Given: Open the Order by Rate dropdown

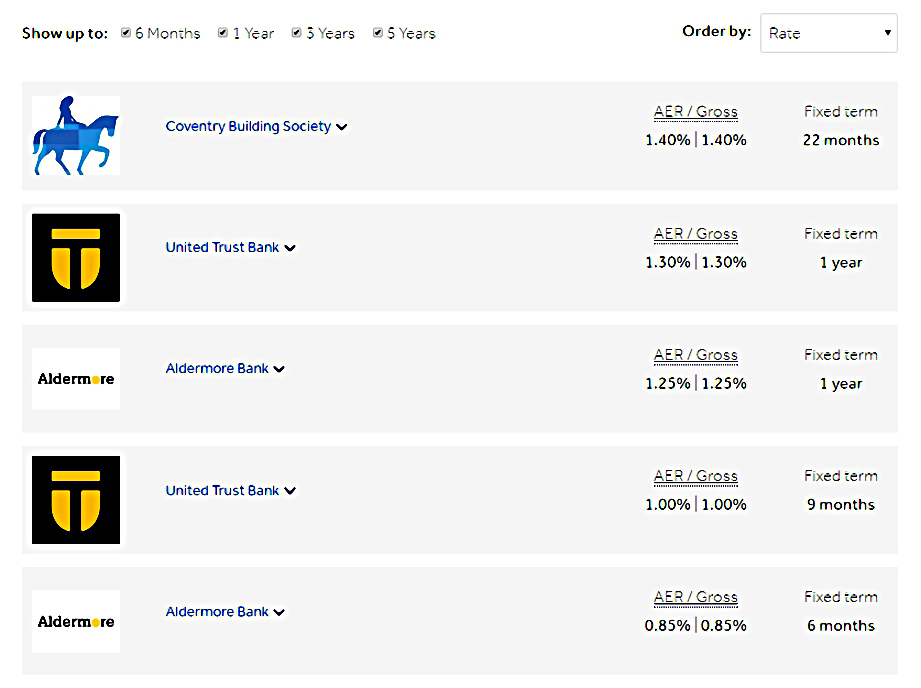Looking at the screenshot, I should [x=829, y=33].
